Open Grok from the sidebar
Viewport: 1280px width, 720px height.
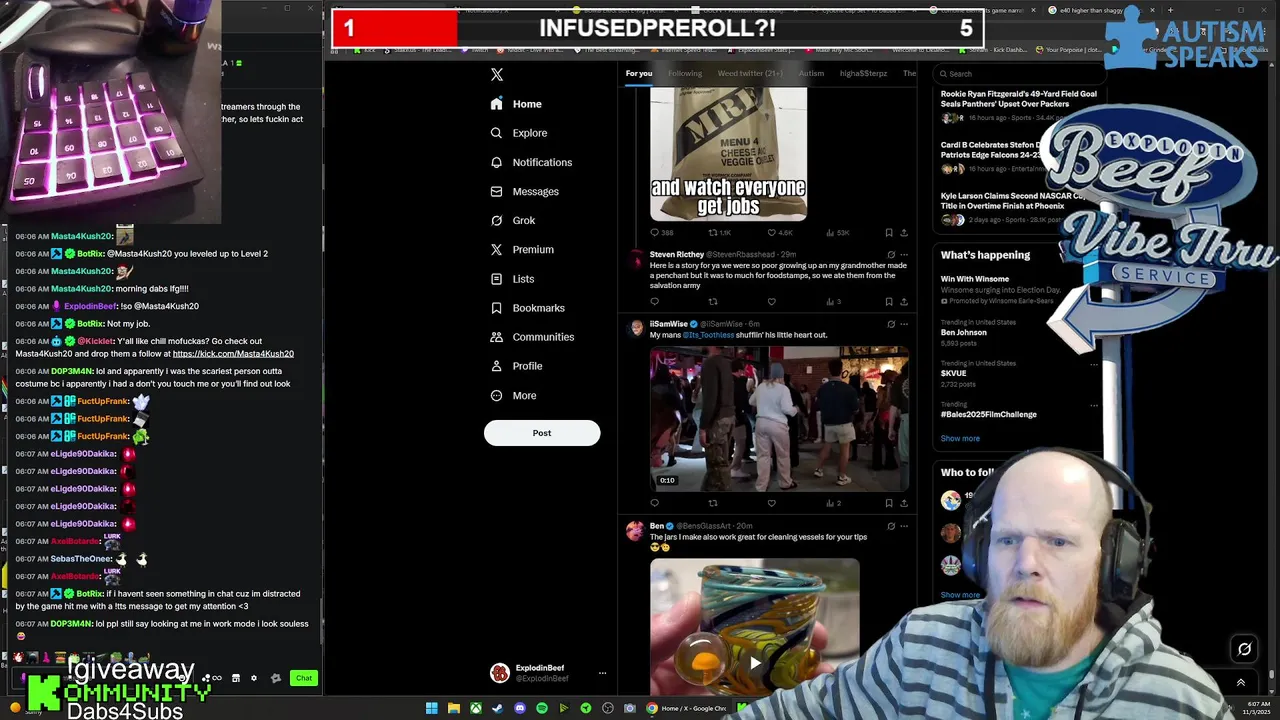513,220
